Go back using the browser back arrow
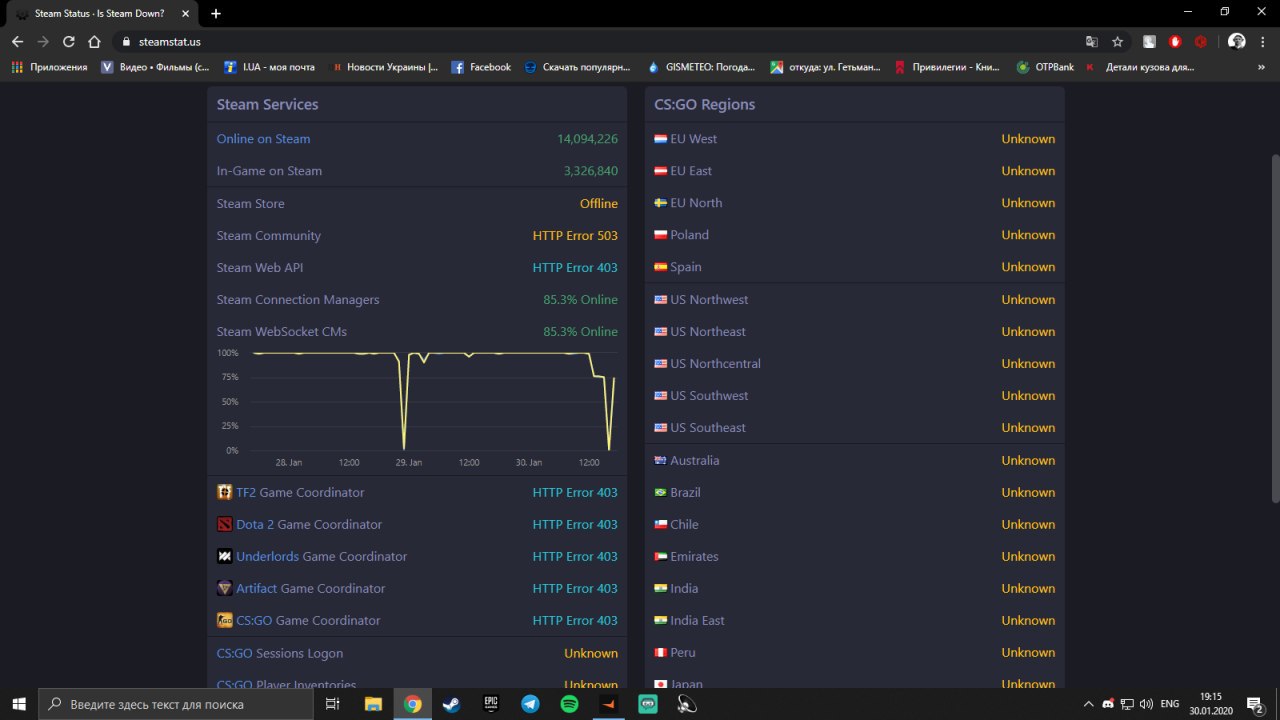1280x720 pixels. click(17, 42)
